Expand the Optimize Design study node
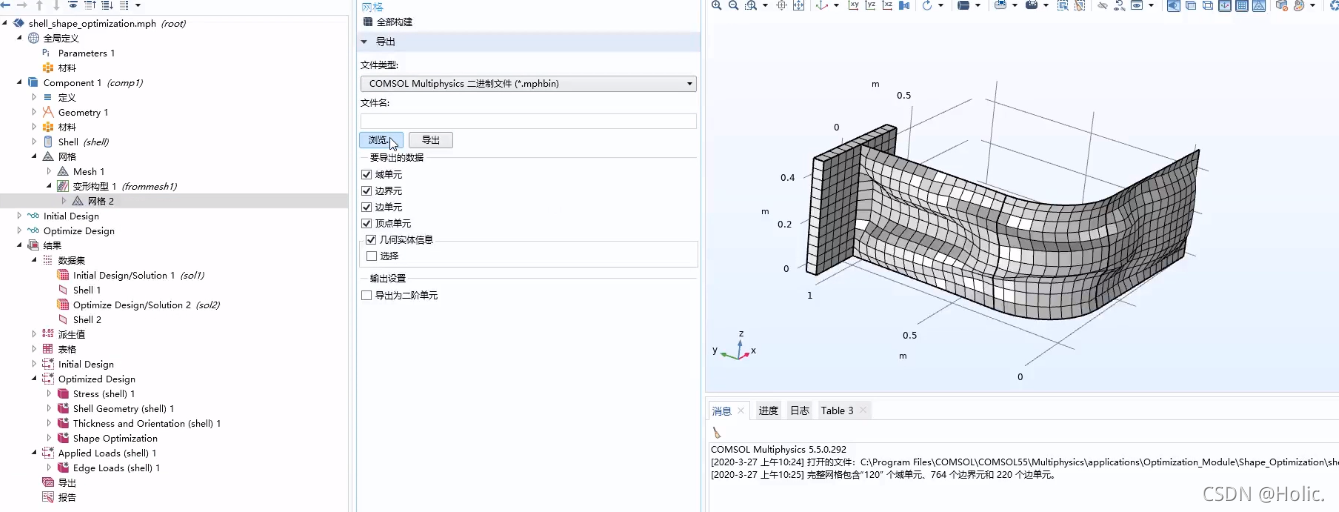 coord(20,231)
